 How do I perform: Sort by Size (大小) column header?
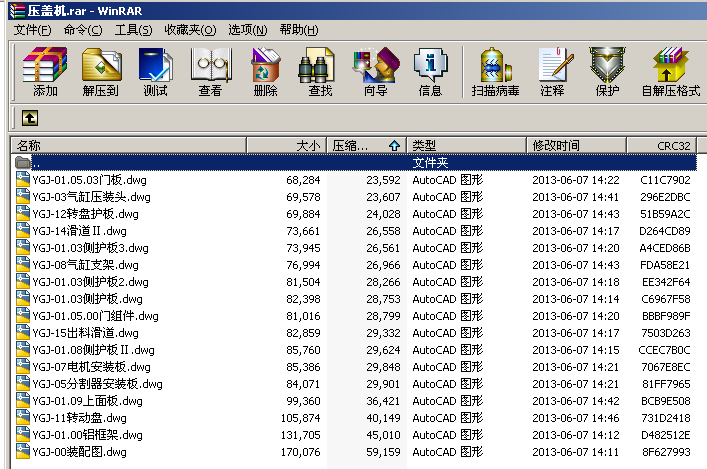286,145
